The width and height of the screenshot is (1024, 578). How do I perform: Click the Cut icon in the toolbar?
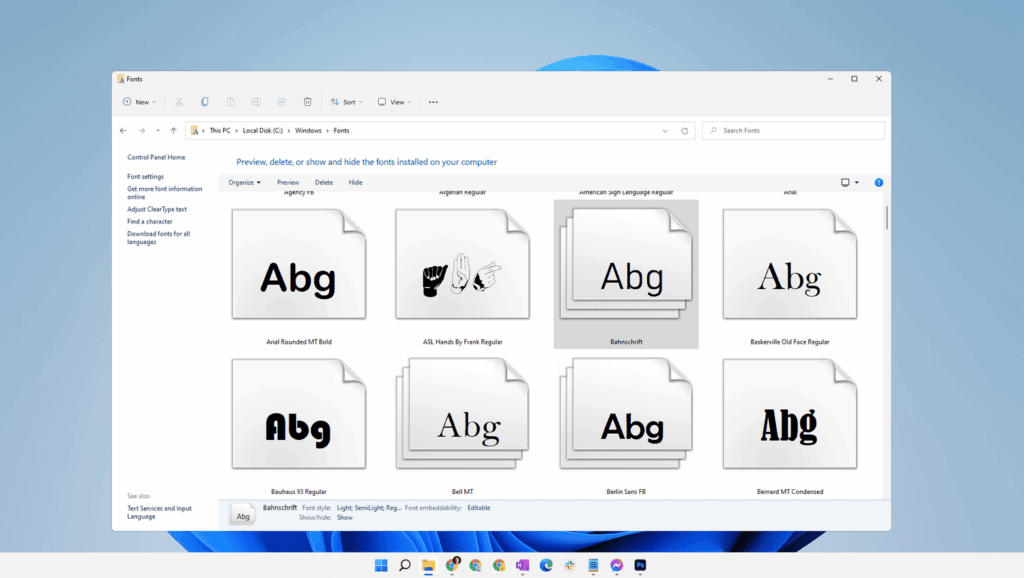point(178,101)
